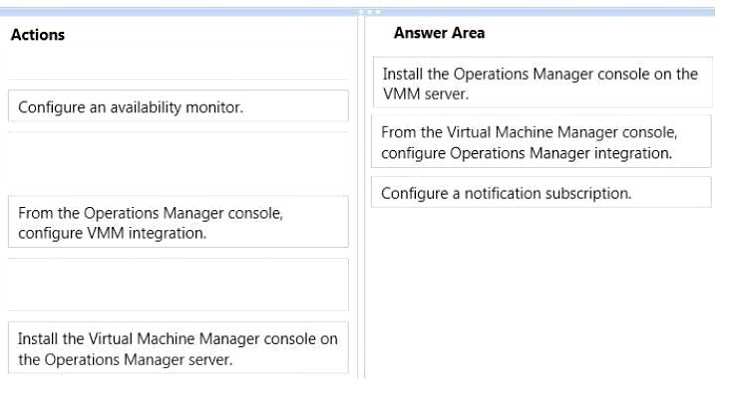Click blank area right of Answer Area heading
The height and width of the screenshot is (398, 736).
pos(598,33)
